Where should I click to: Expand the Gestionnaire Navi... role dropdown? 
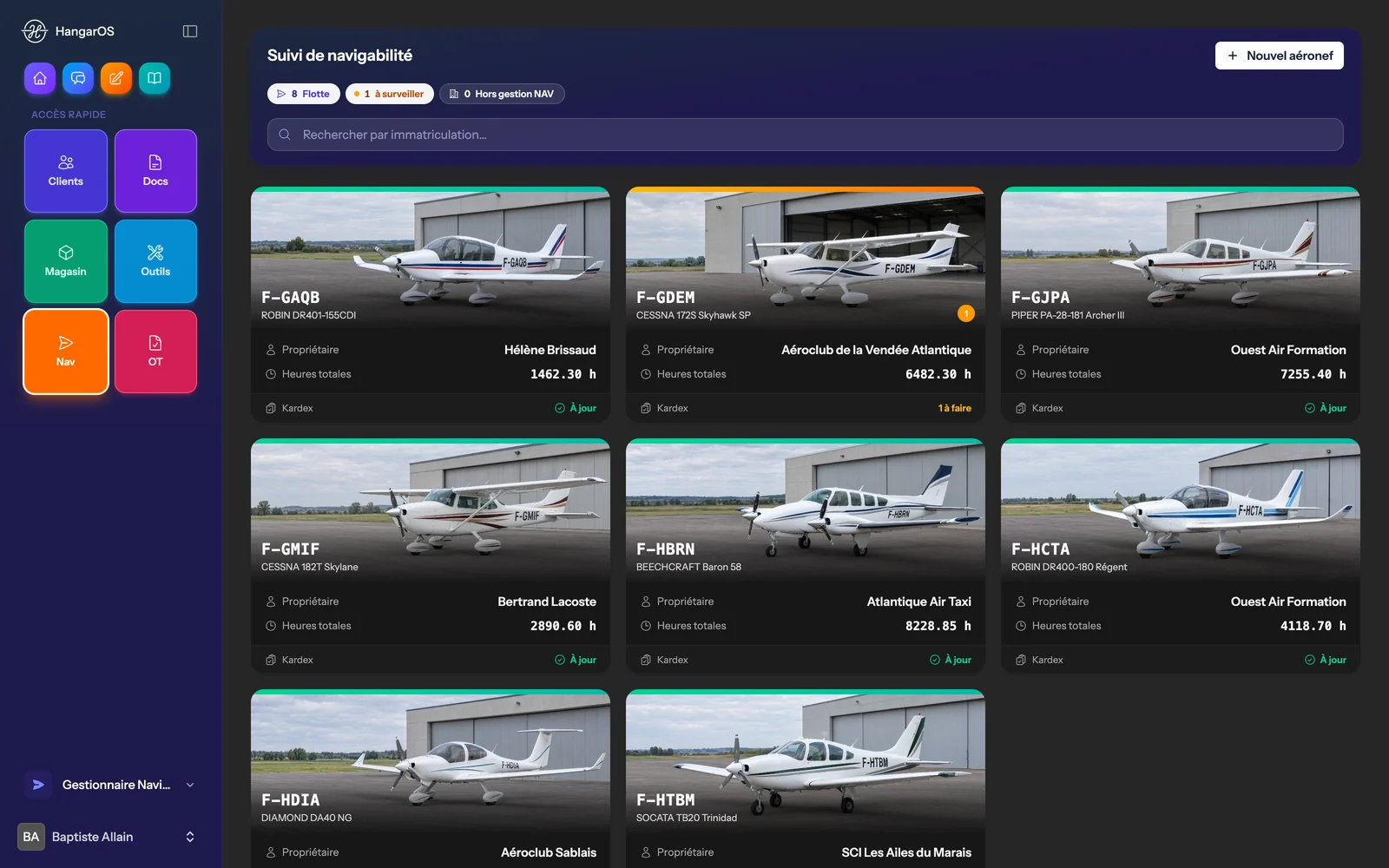(x=110, y=785)
